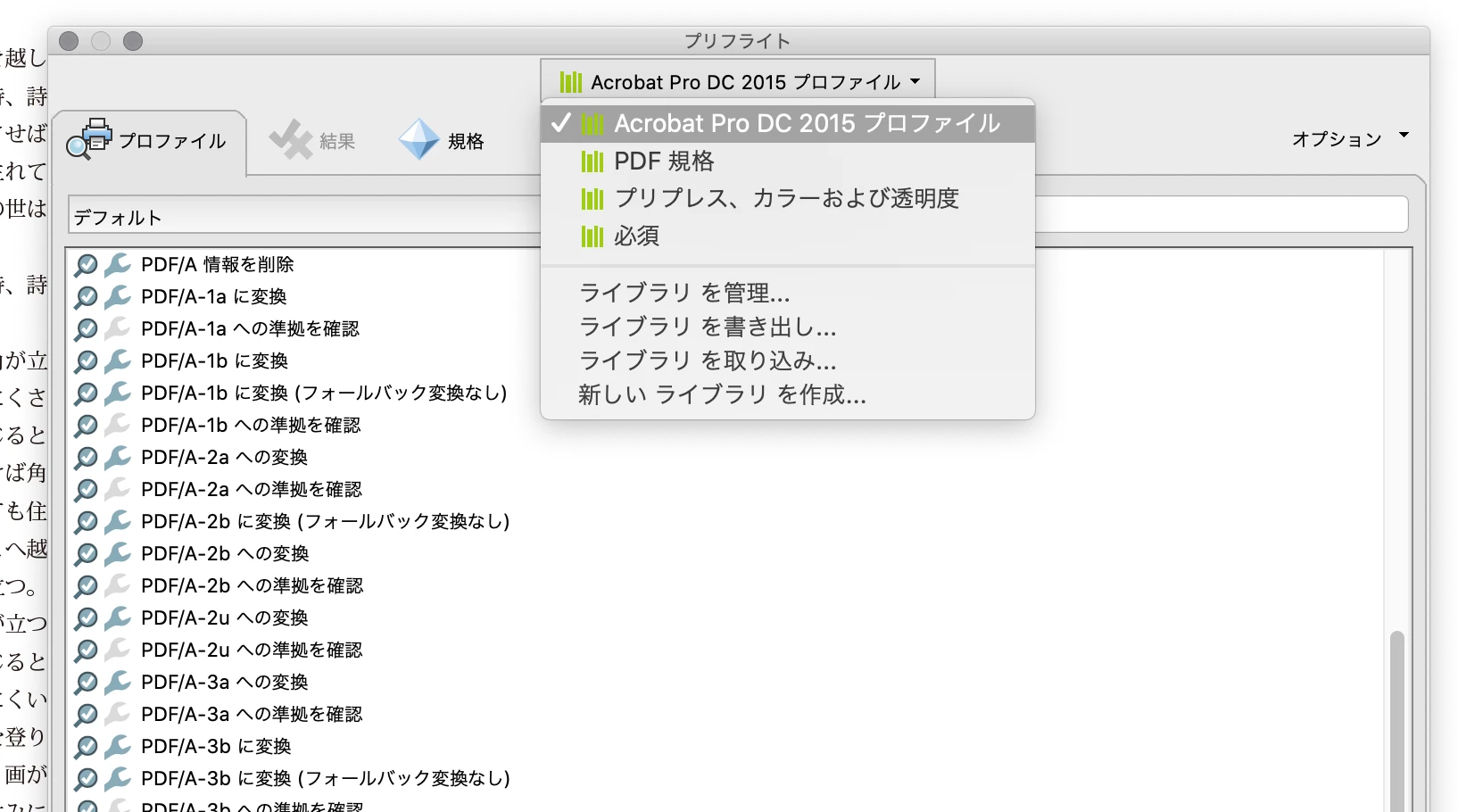Image resolution: width=1458 pixels, height=812 pixels.
Task: Click magnifier icon beside PDF/A 情報を削除
Action: pos(86,265)
